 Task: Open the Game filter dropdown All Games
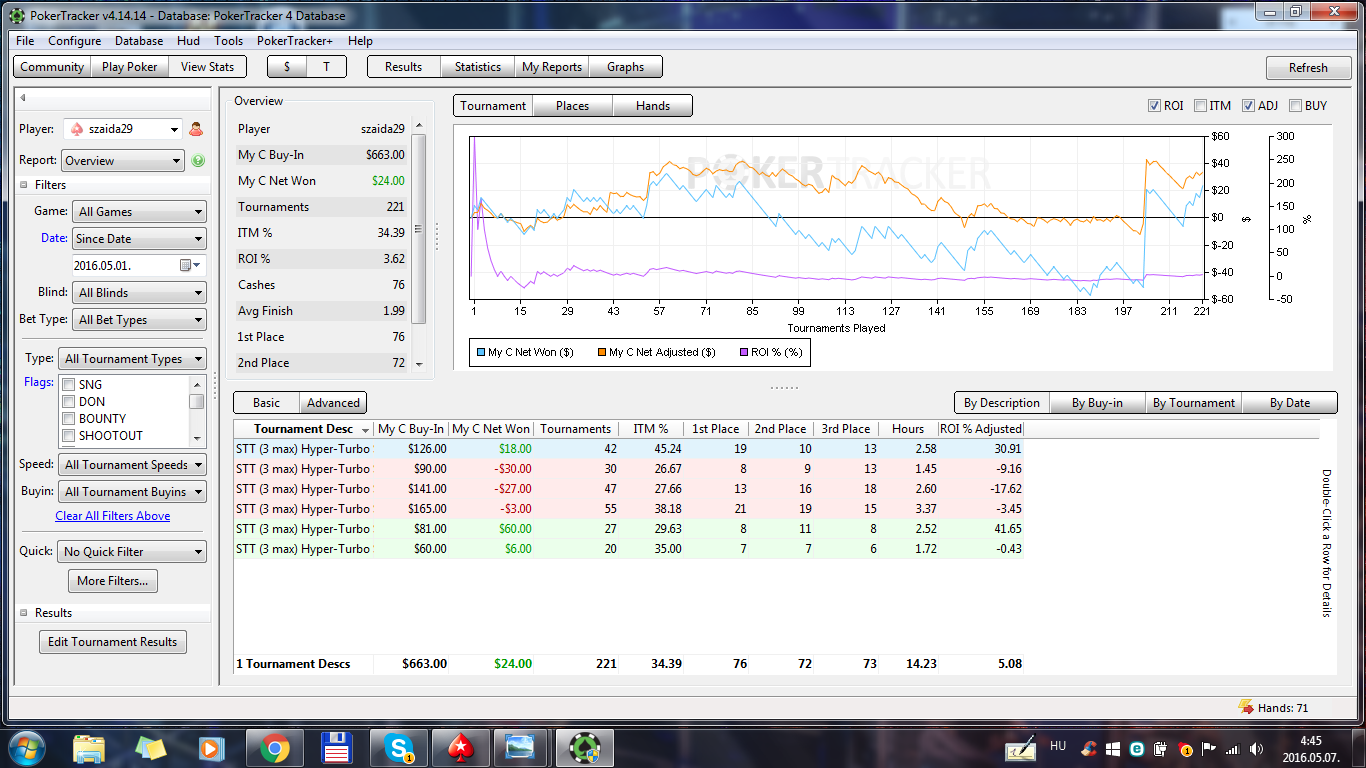pyautogui.click(x=139, y=212)
